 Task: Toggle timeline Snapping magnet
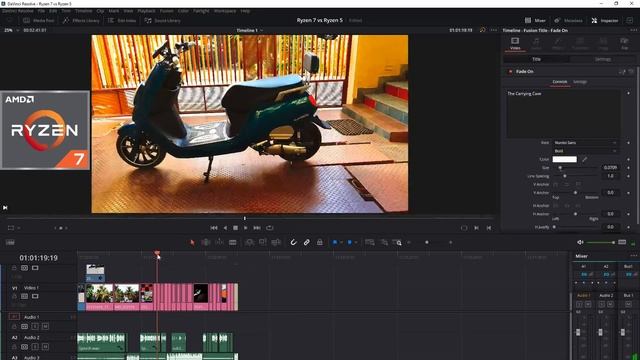coord(293,242)
